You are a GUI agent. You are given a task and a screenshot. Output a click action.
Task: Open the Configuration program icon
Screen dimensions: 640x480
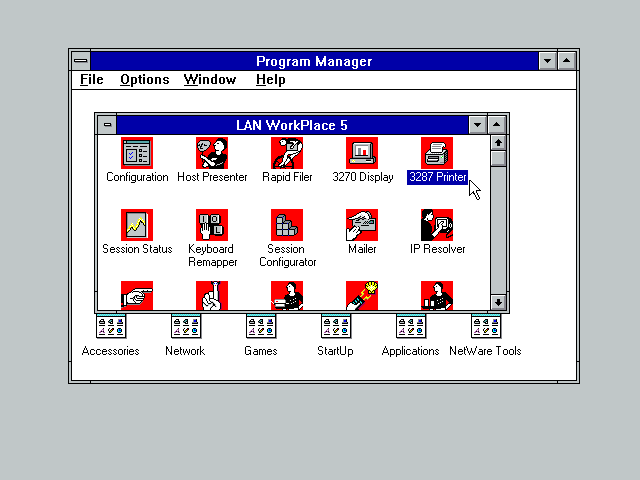[137, 153]
